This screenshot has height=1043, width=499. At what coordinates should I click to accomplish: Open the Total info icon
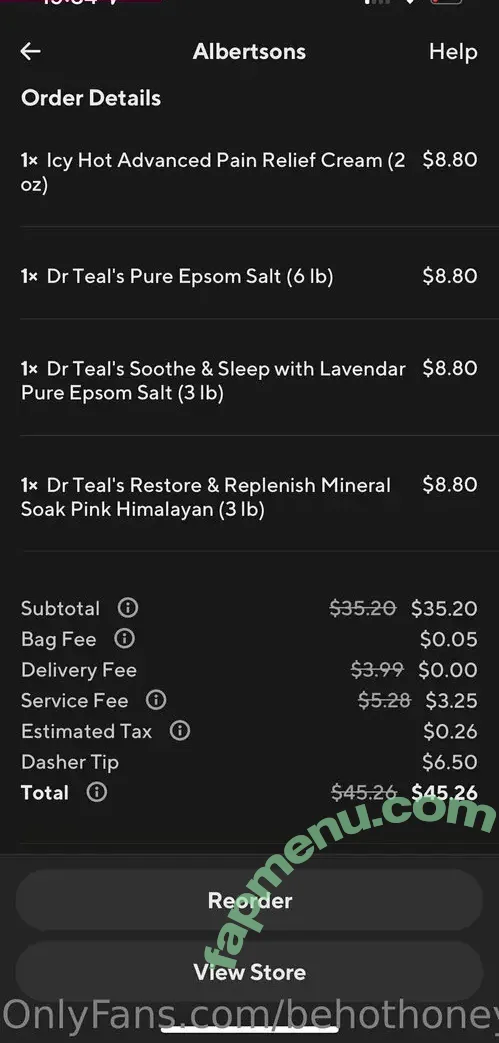(x=96, y=792)
